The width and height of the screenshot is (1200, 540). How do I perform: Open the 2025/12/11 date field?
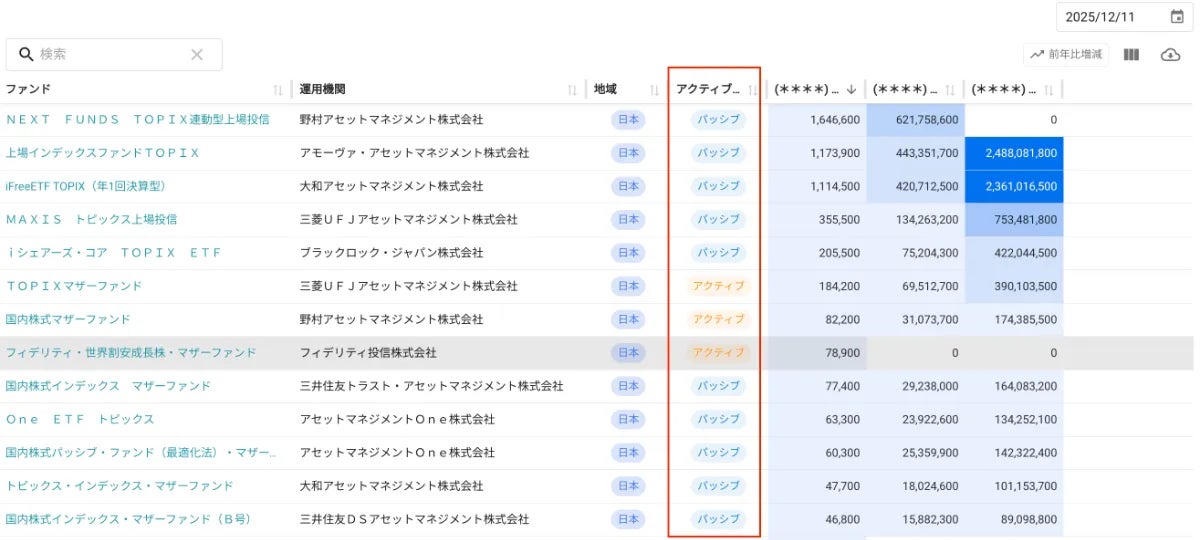click(1112, 17)
